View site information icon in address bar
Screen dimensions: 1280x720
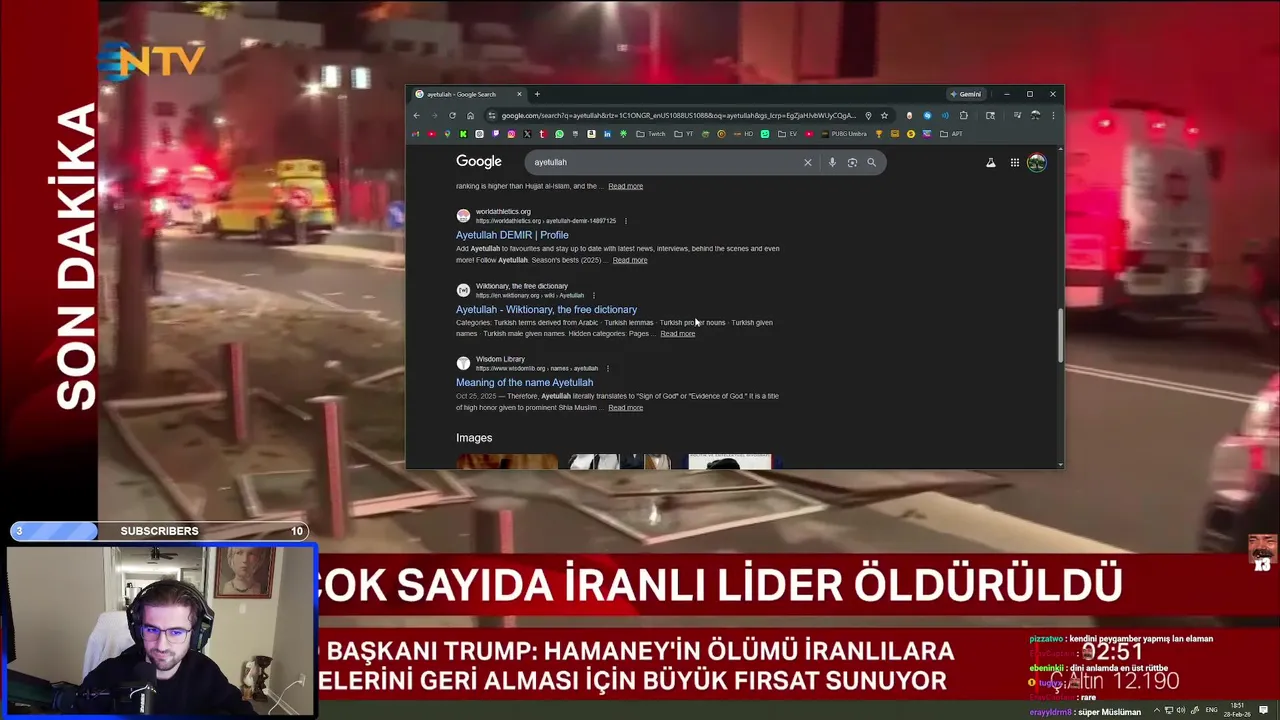491,116
